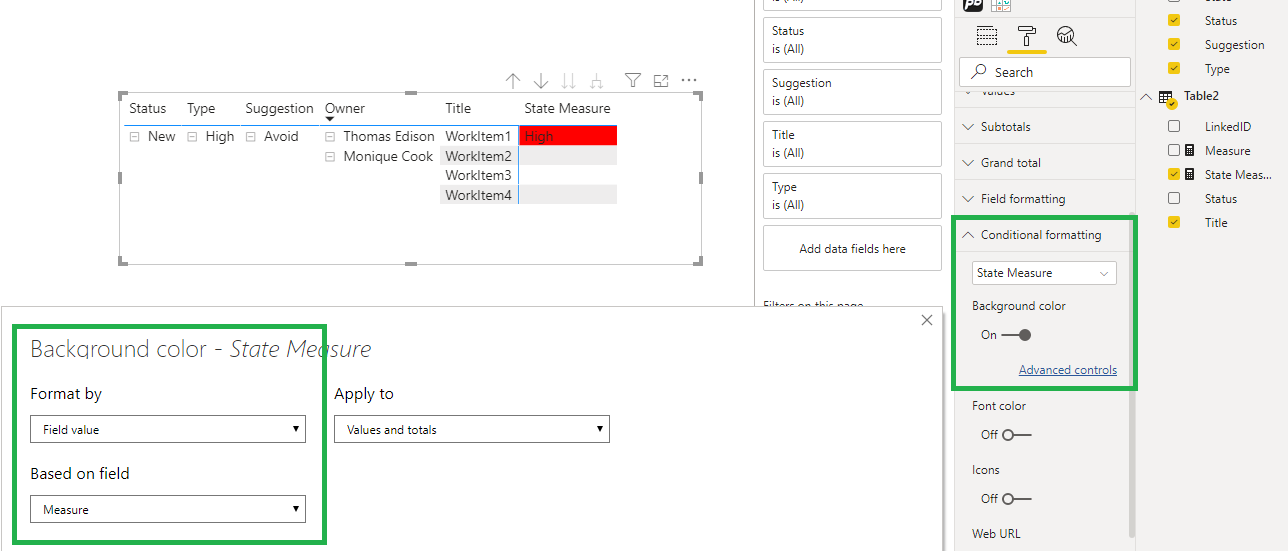Turn off the Background color toggle

(1016, 335)
